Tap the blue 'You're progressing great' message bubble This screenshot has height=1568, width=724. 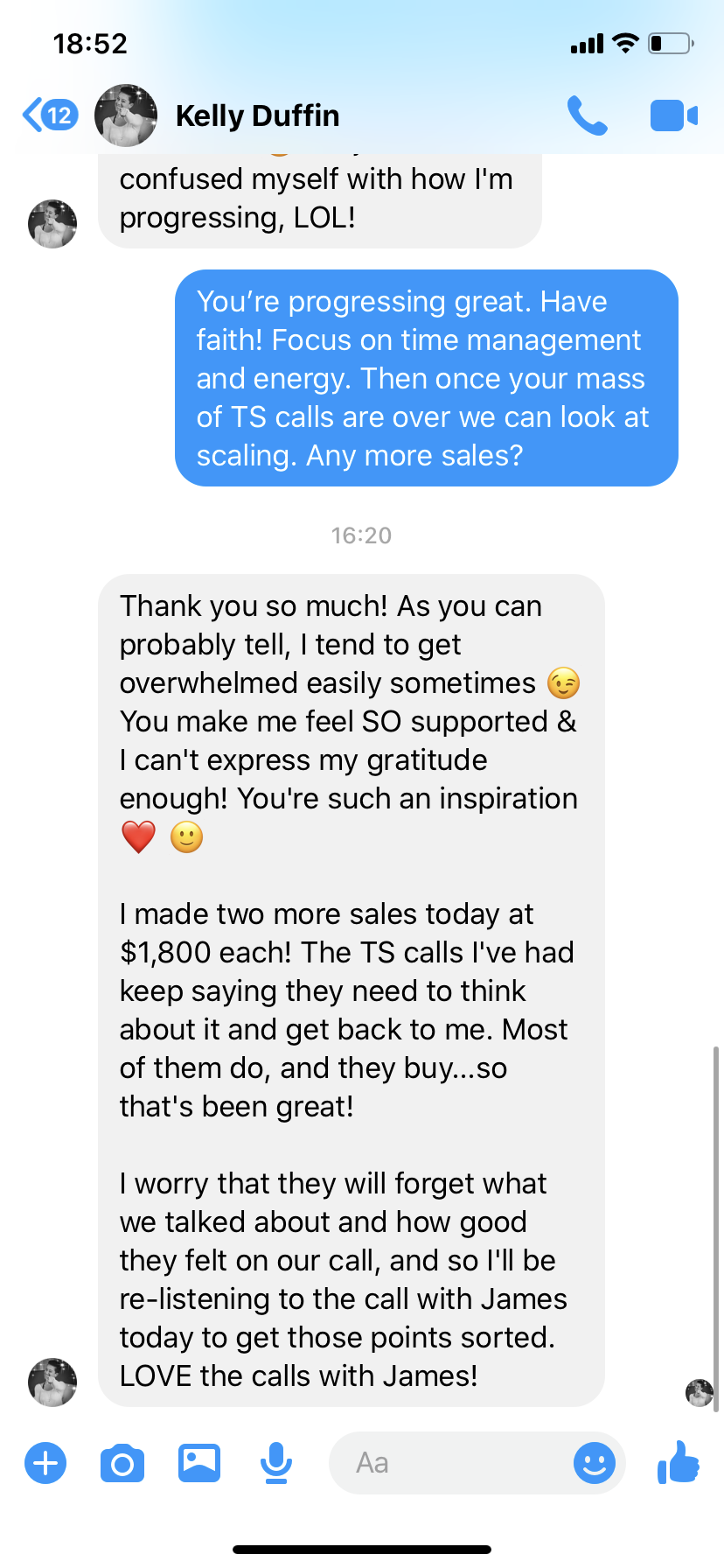426,378
